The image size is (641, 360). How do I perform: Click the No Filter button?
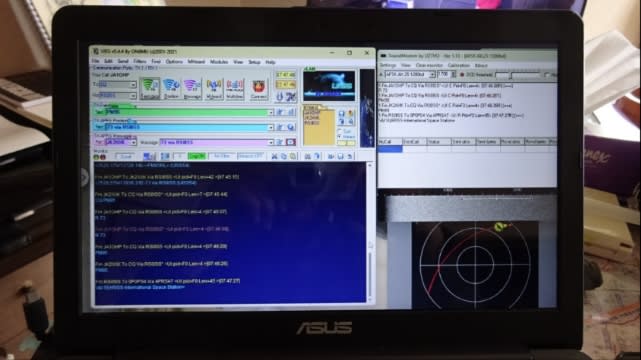pos(222,157)
